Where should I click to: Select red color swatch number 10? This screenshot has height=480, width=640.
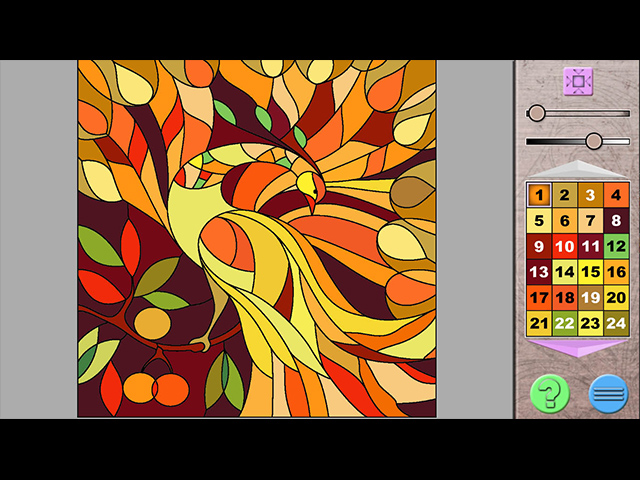565,247
